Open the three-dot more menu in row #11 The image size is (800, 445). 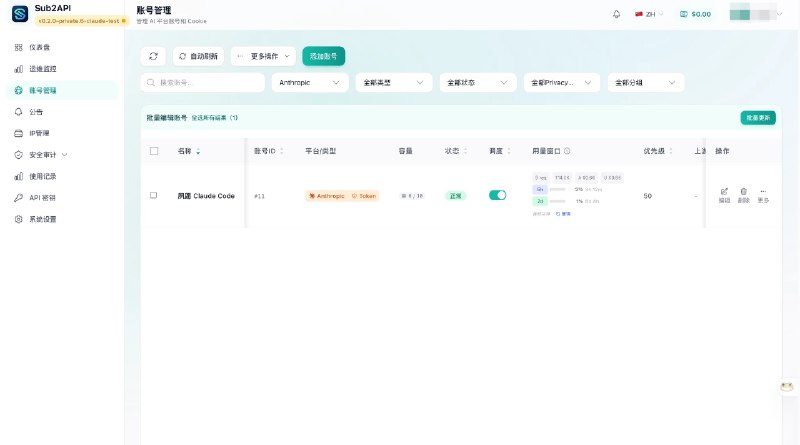[x=763, y=192]
